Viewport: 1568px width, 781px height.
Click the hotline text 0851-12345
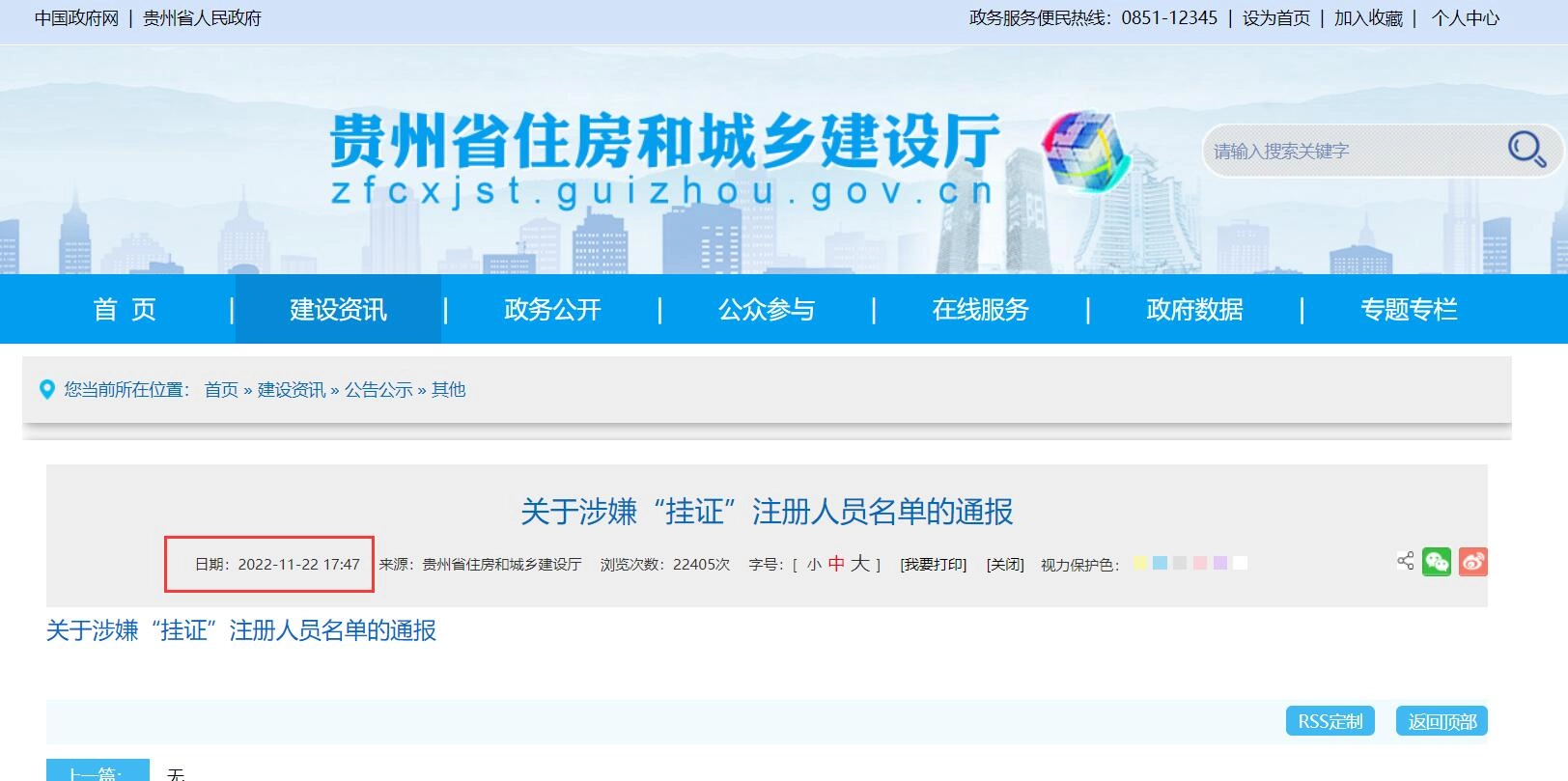pyautogui.click(x=1169, y=18)
